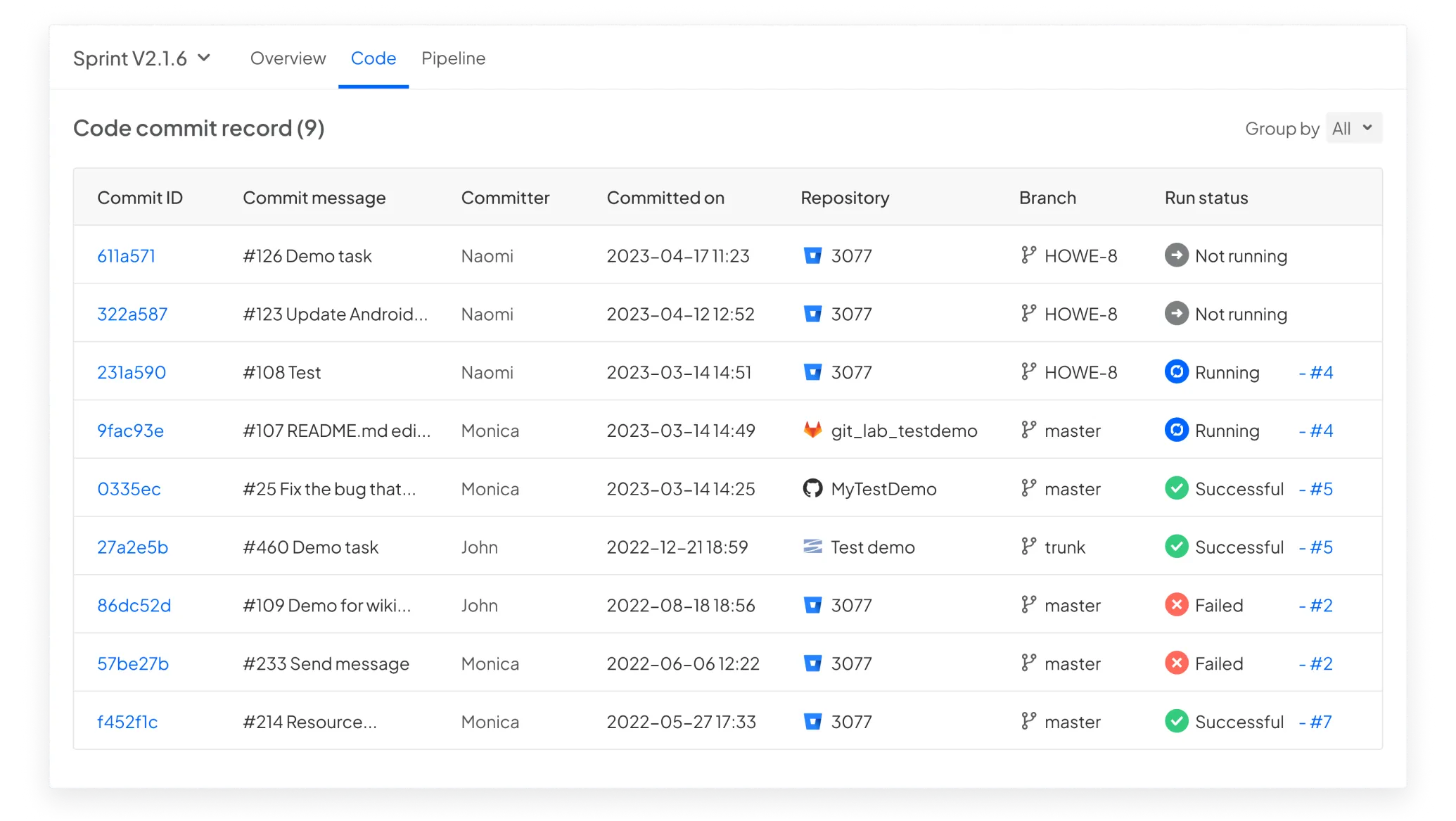Open run #2 link for commit 57be27b

[1315, 663]
